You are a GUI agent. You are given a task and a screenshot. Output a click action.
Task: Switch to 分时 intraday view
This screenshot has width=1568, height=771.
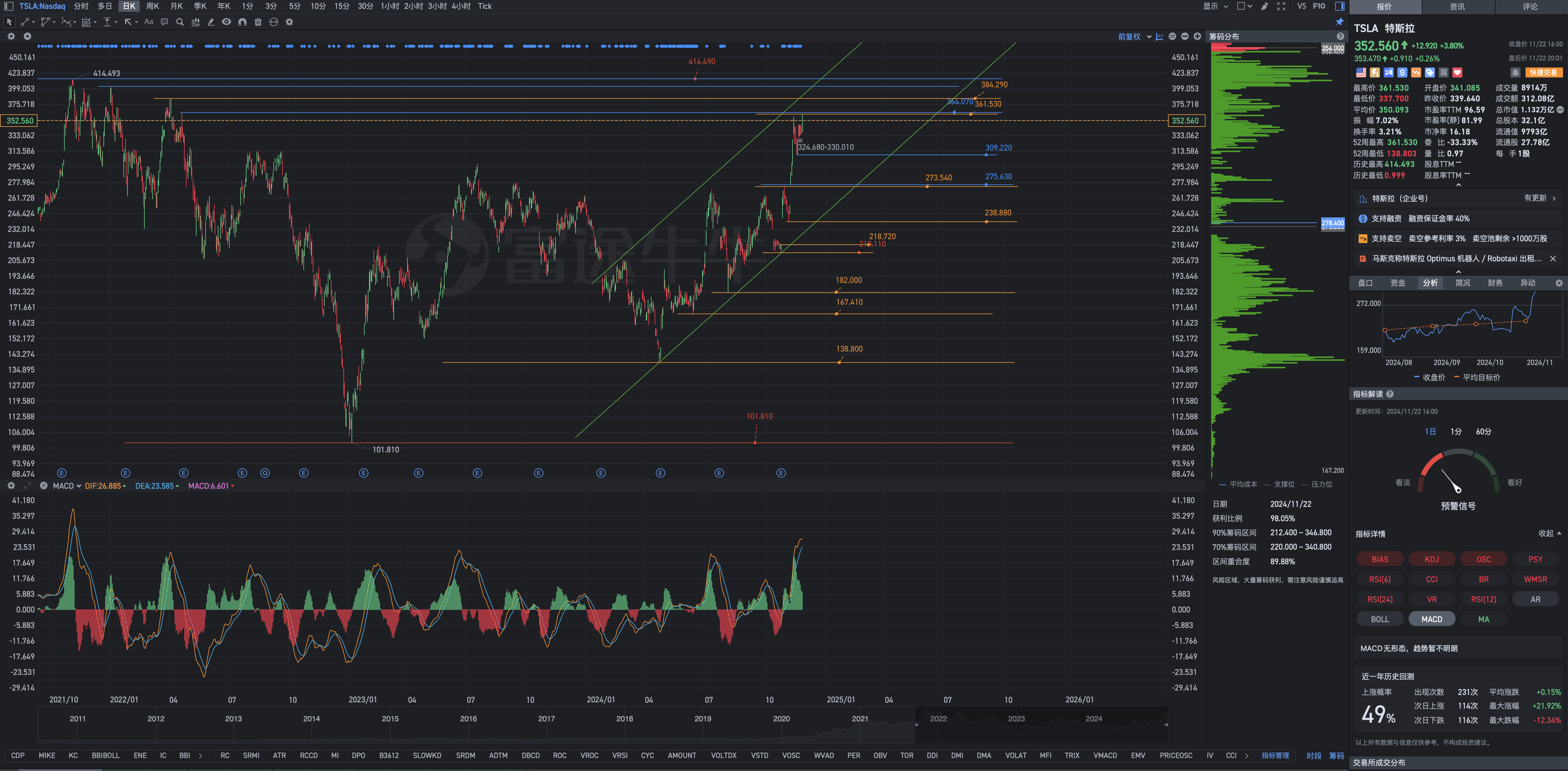point(81,6)
